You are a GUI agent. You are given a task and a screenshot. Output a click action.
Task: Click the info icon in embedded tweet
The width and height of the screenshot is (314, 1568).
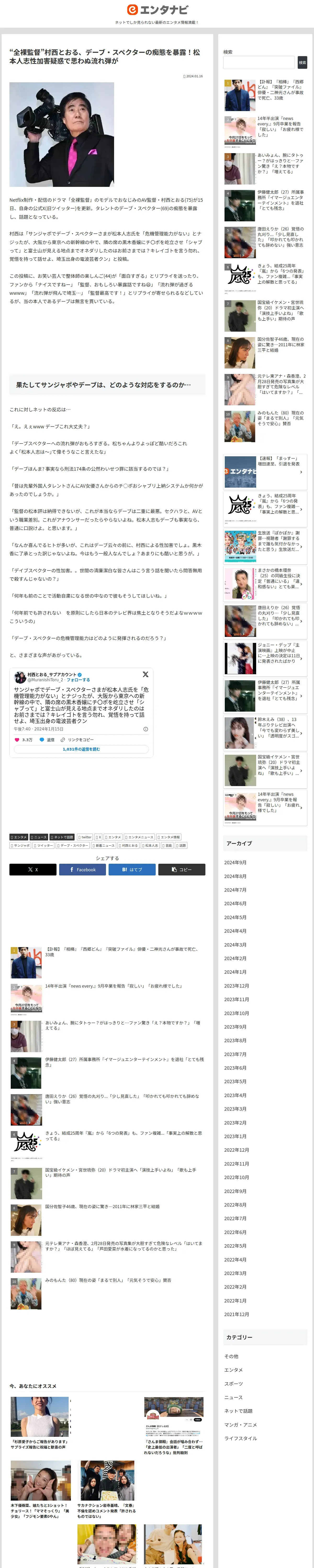(145, 729)
